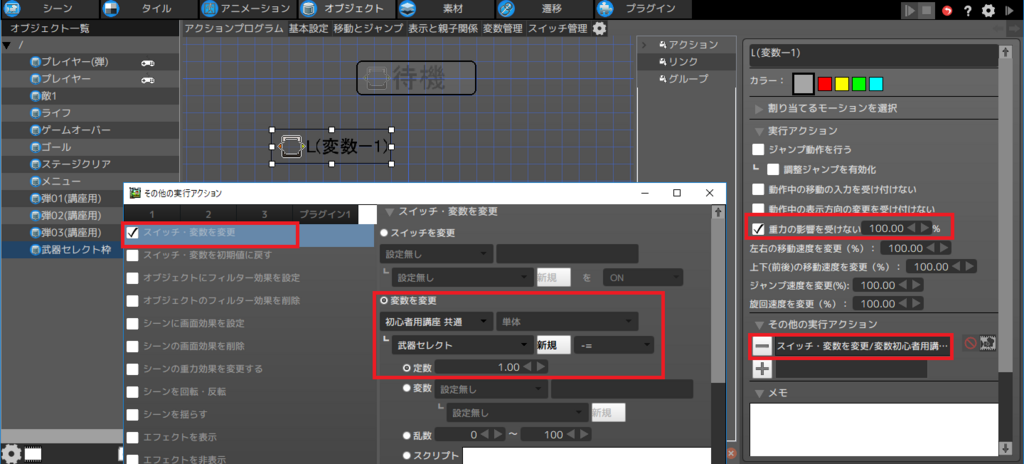Select the yellow color swatch
This screenshot has height=464, width=1024.
point(842,84)
